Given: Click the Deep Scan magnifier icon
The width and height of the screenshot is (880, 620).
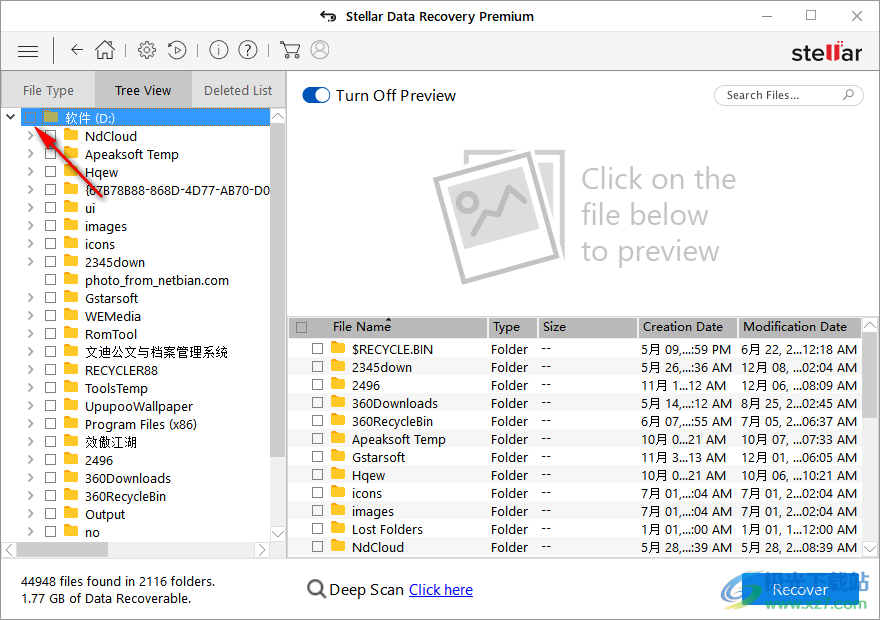Looking at the screenshot, I should coord(316,589).
